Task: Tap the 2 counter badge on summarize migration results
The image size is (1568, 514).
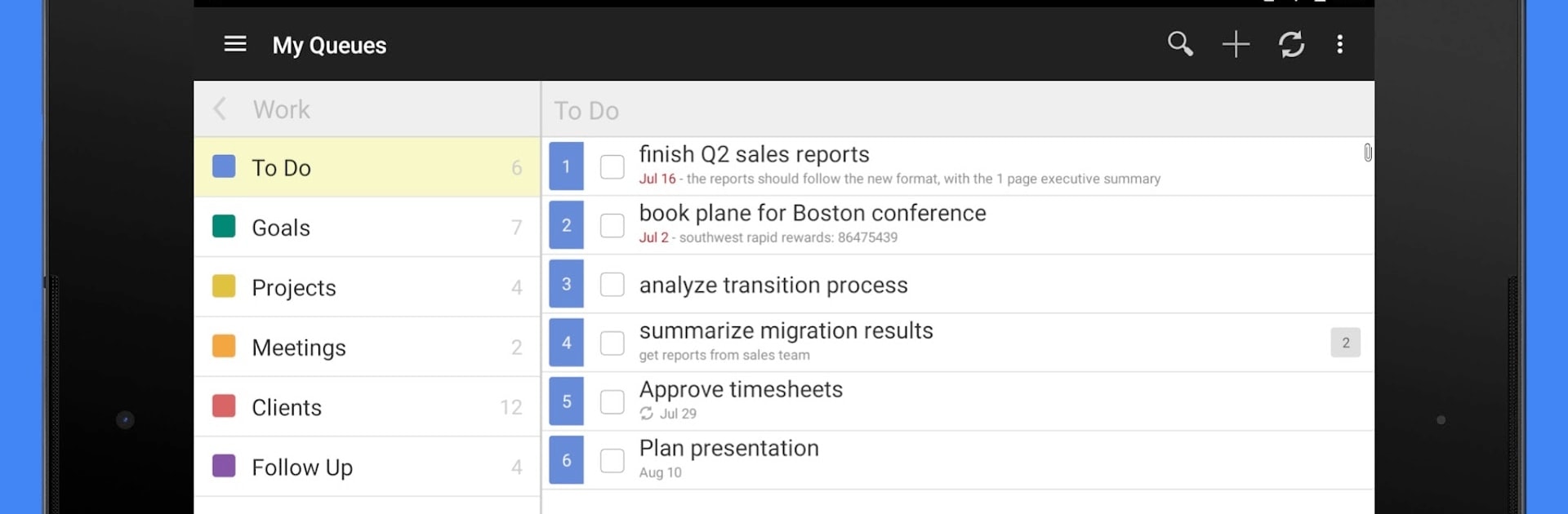Action: 1345,343
